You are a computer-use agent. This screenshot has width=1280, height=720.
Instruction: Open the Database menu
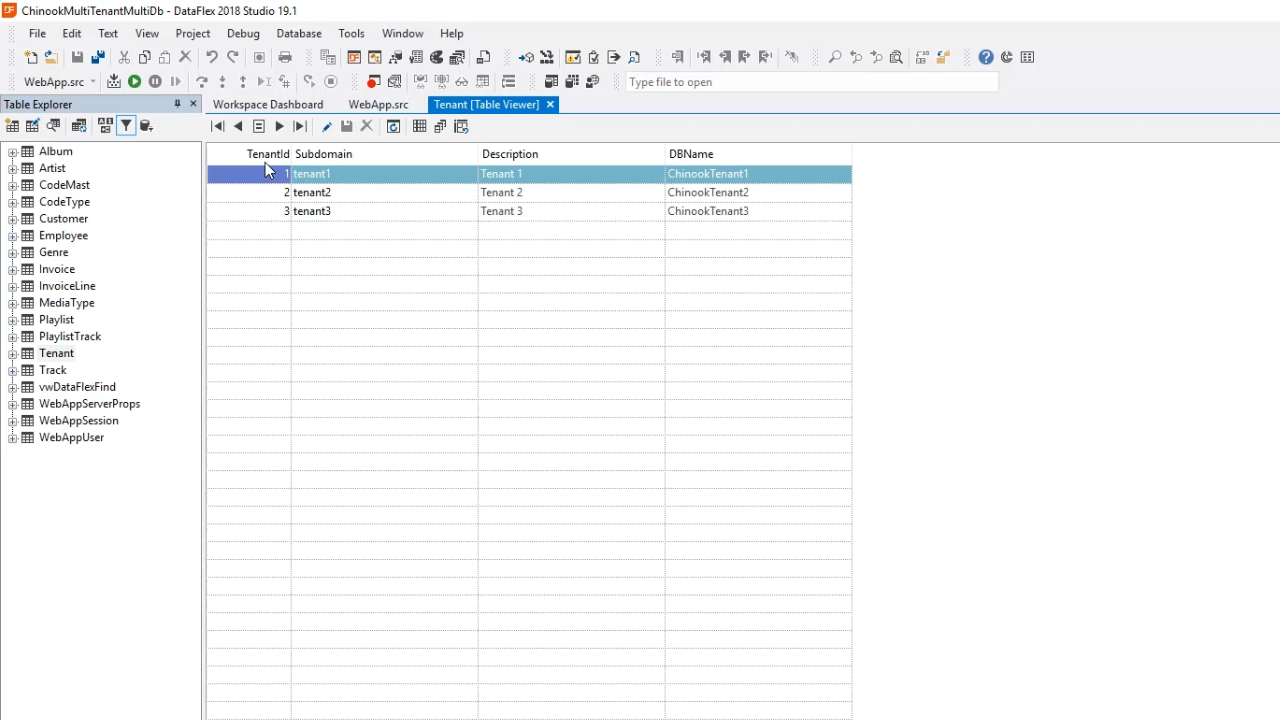(298, 33)
